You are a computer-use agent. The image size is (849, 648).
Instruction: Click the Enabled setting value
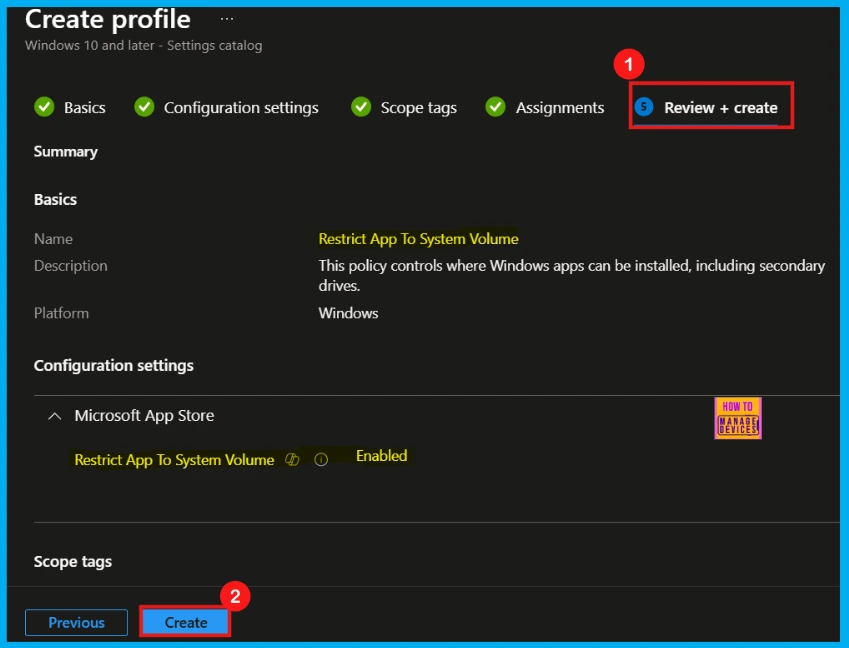[x=381, y=456]
